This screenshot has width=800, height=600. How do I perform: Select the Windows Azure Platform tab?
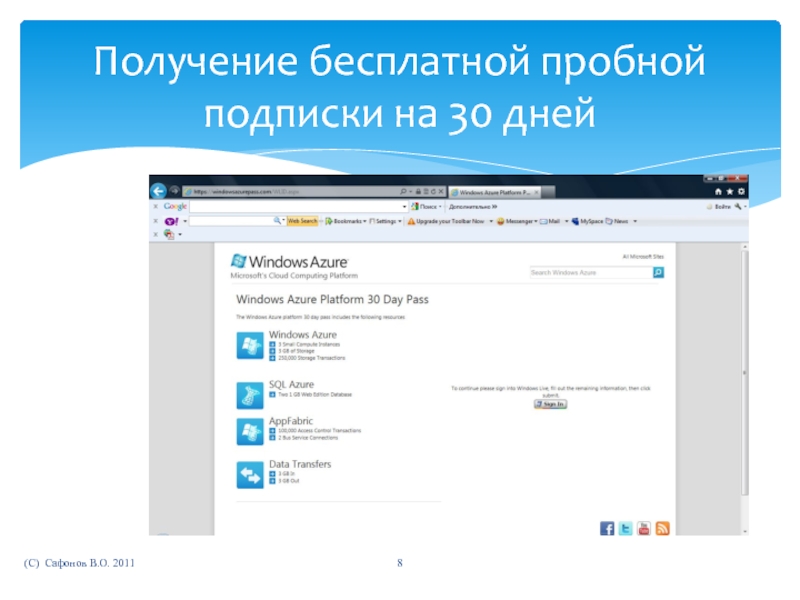pyautogui.click(x=494, y=191)
